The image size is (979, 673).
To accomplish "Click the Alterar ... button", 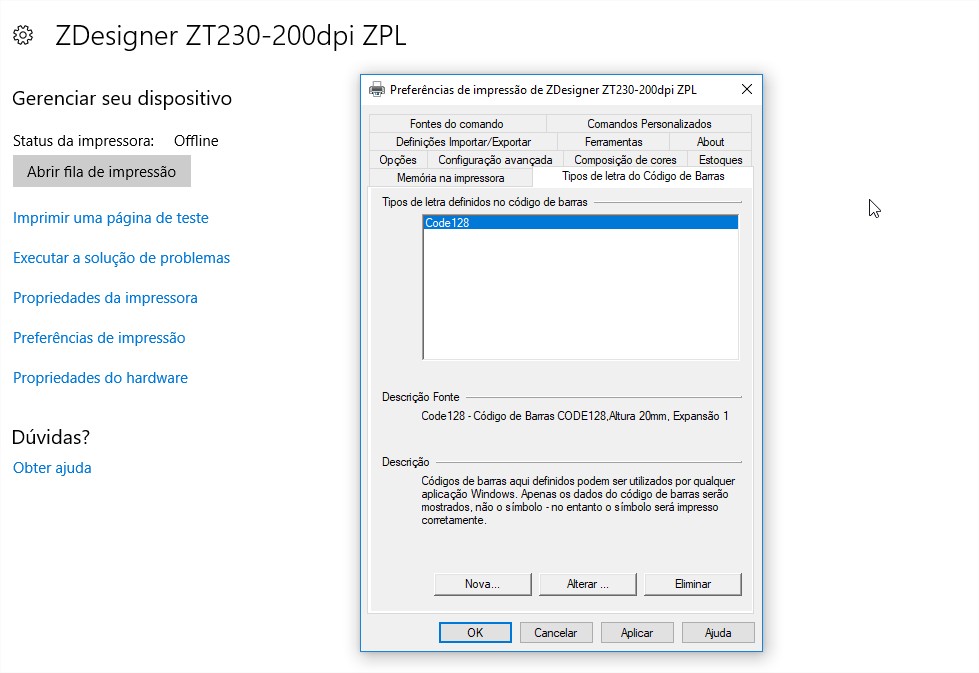I will tap(588, 584).
